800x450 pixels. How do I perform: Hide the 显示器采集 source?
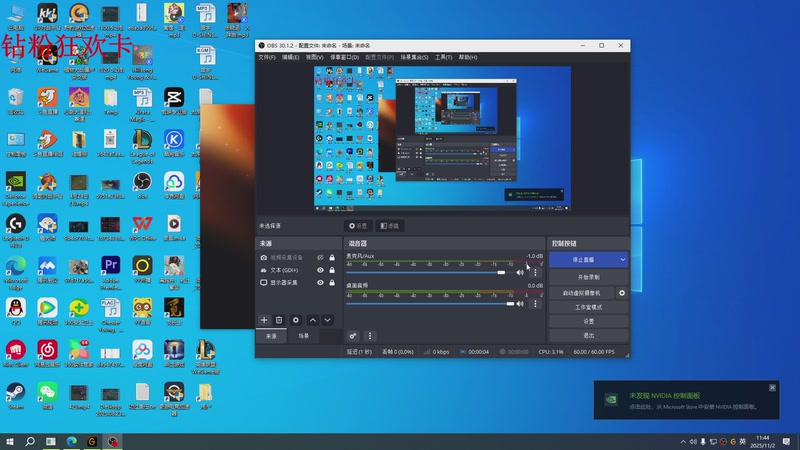[320, 282]
